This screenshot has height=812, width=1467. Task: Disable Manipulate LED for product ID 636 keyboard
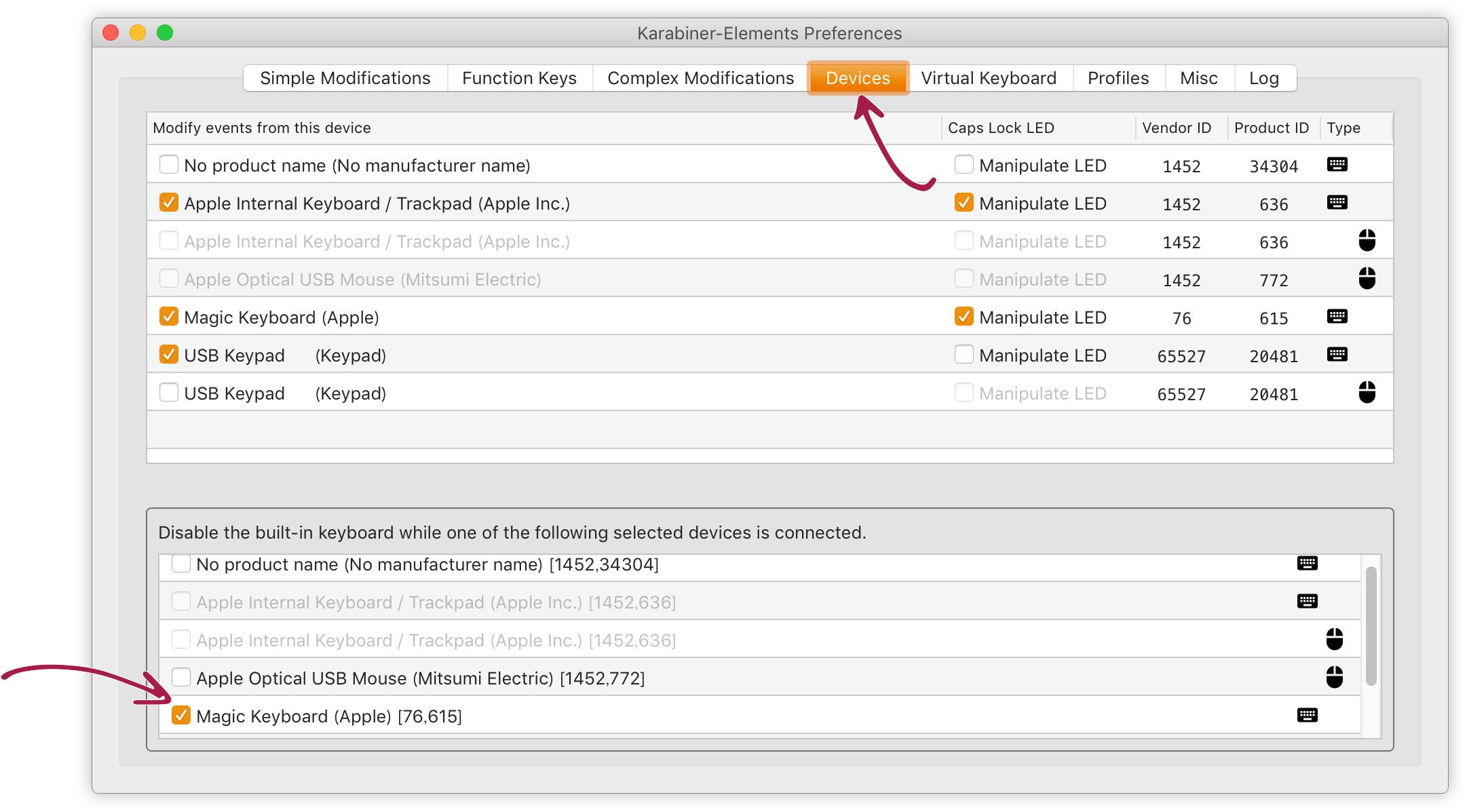coord(964,203)
